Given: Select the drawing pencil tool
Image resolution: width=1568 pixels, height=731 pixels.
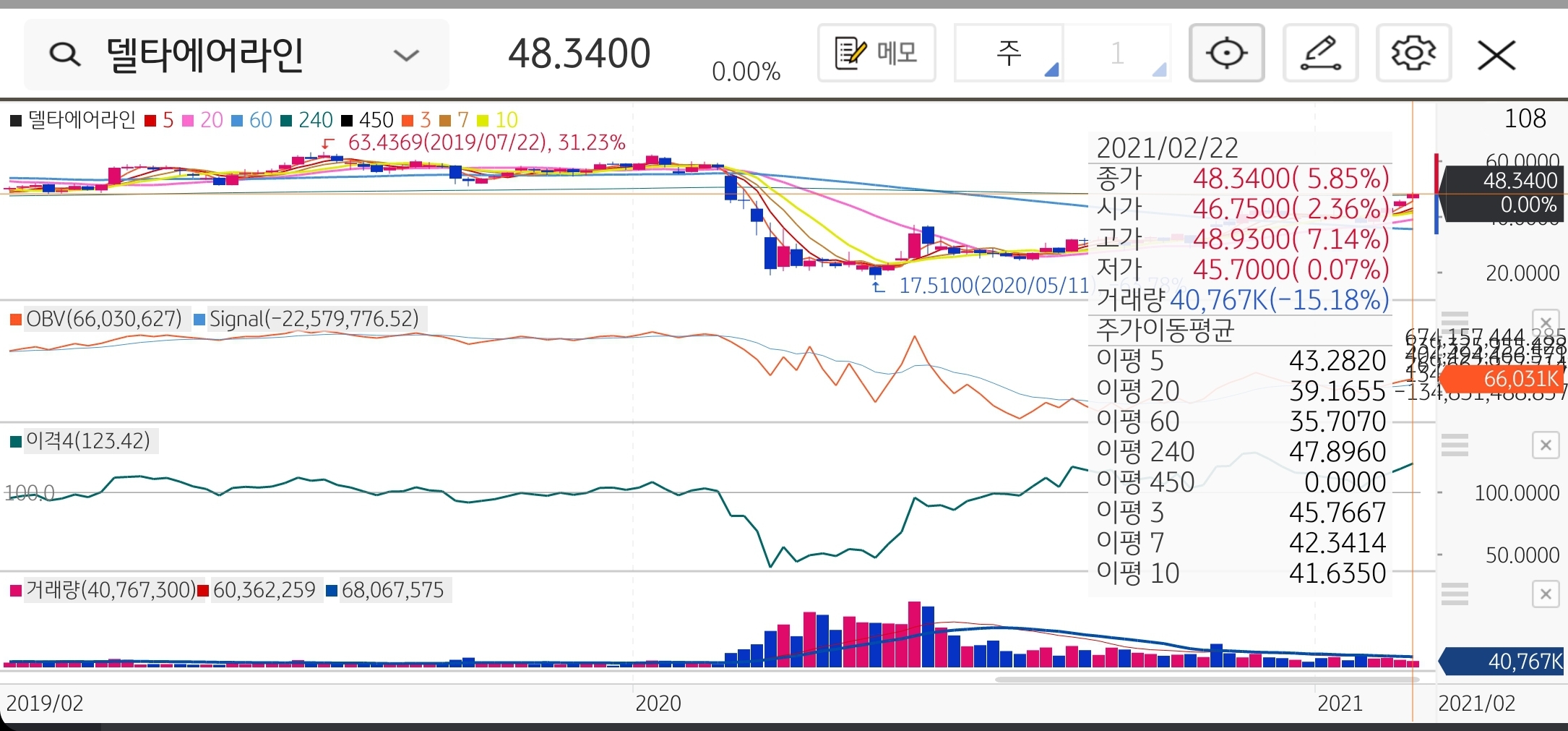Looking at the screenshot, I should pyautogui.click(x=1321, y=53).
